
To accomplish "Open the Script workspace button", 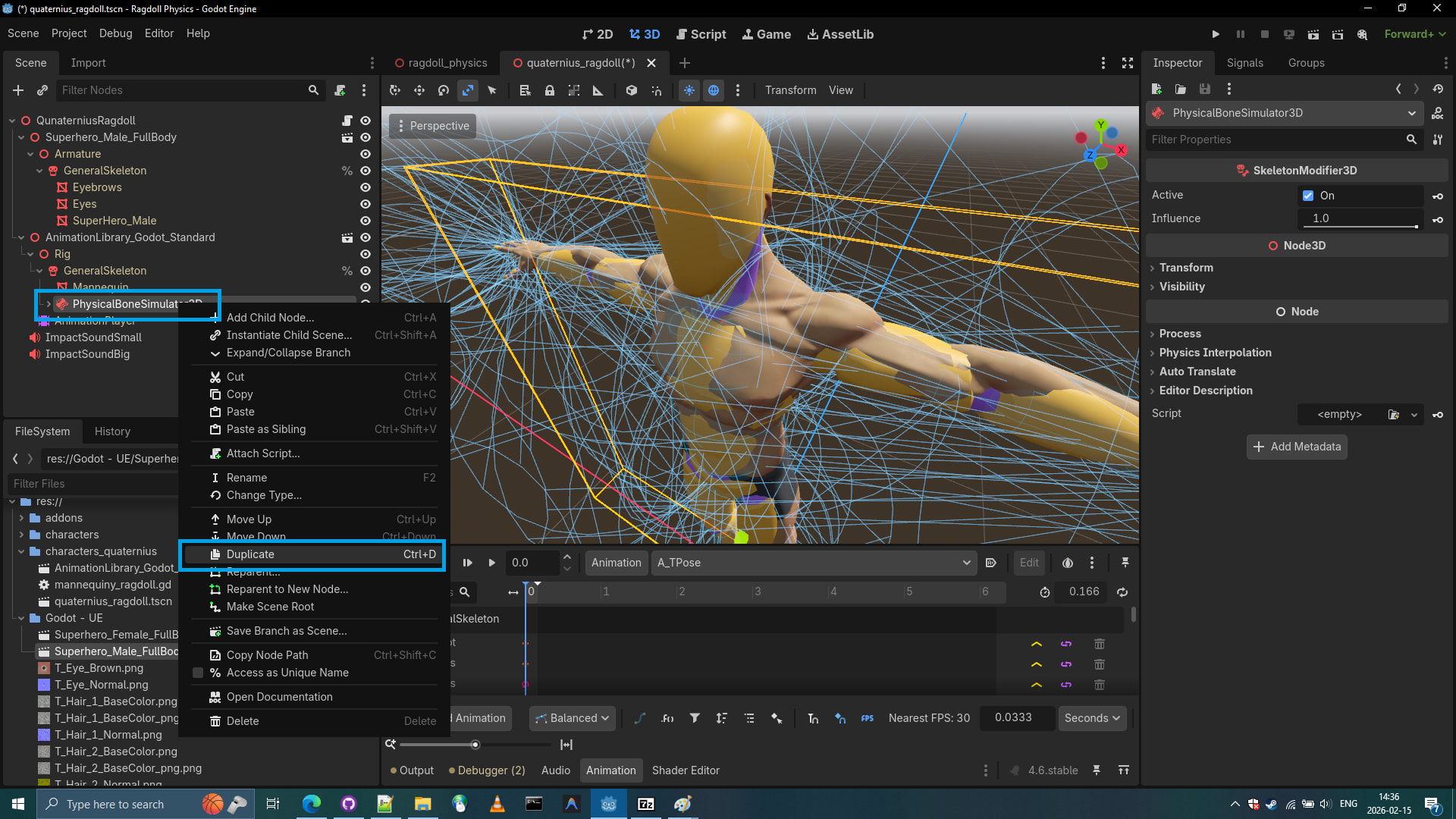I will 701,34.
